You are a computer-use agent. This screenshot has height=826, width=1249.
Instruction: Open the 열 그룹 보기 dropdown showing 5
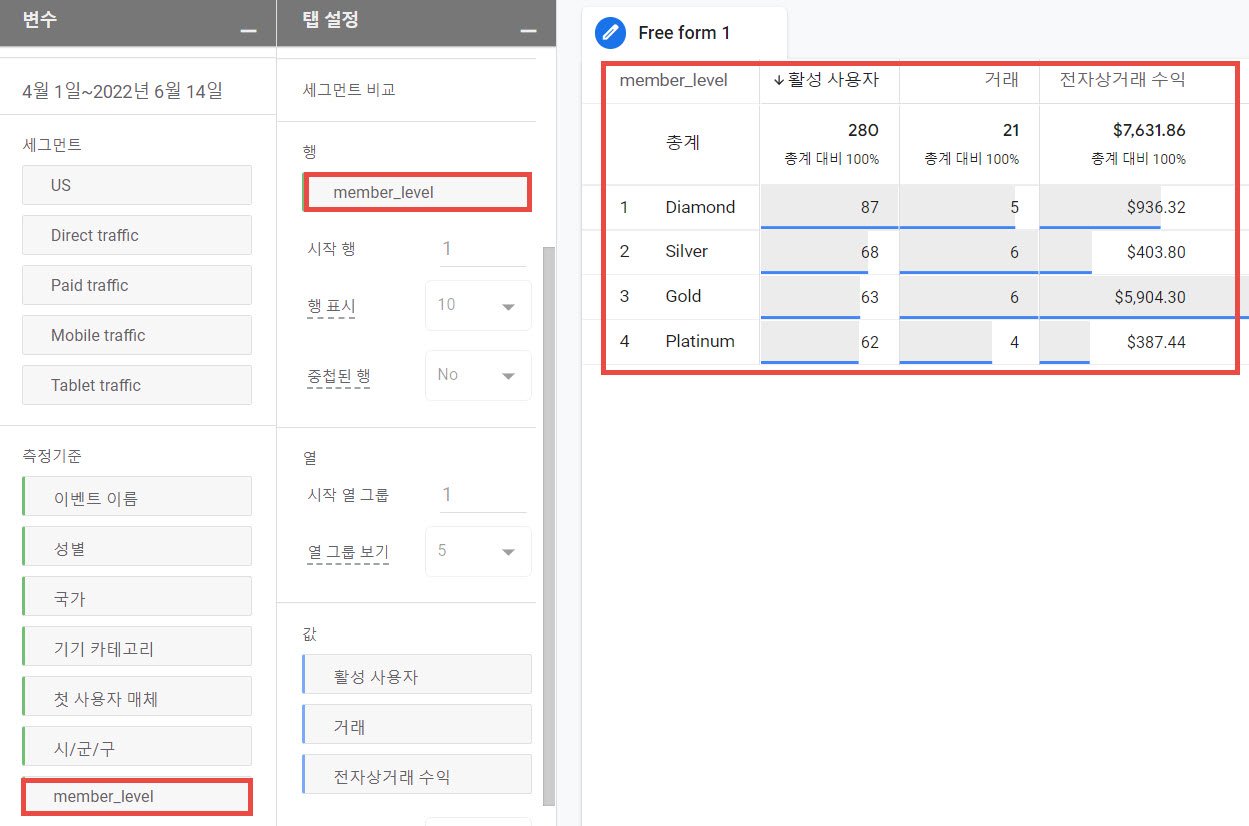[478, 551]
